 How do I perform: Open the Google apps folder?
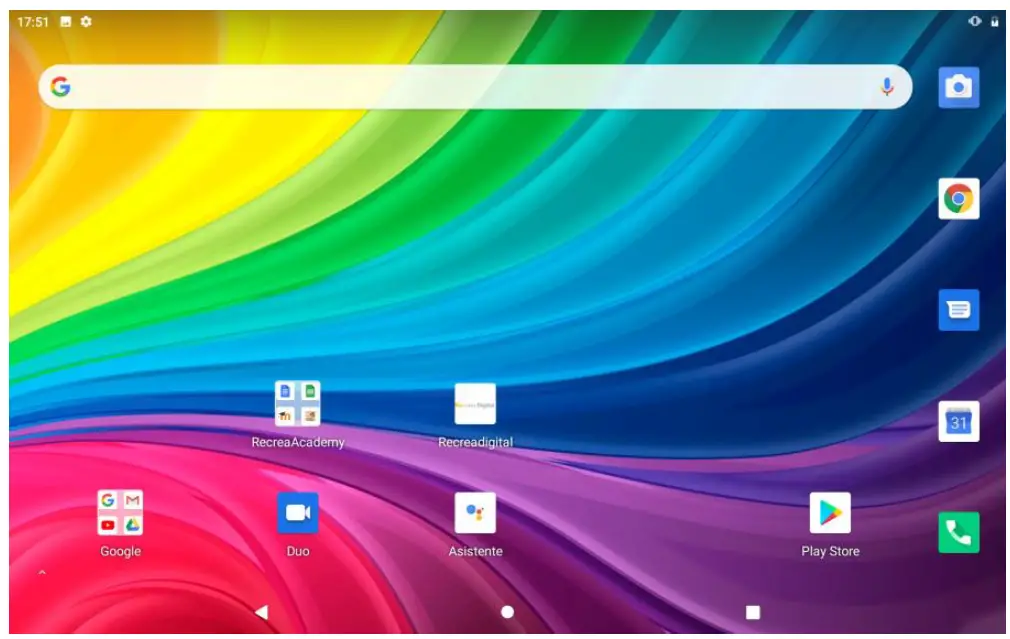[120, 513]
